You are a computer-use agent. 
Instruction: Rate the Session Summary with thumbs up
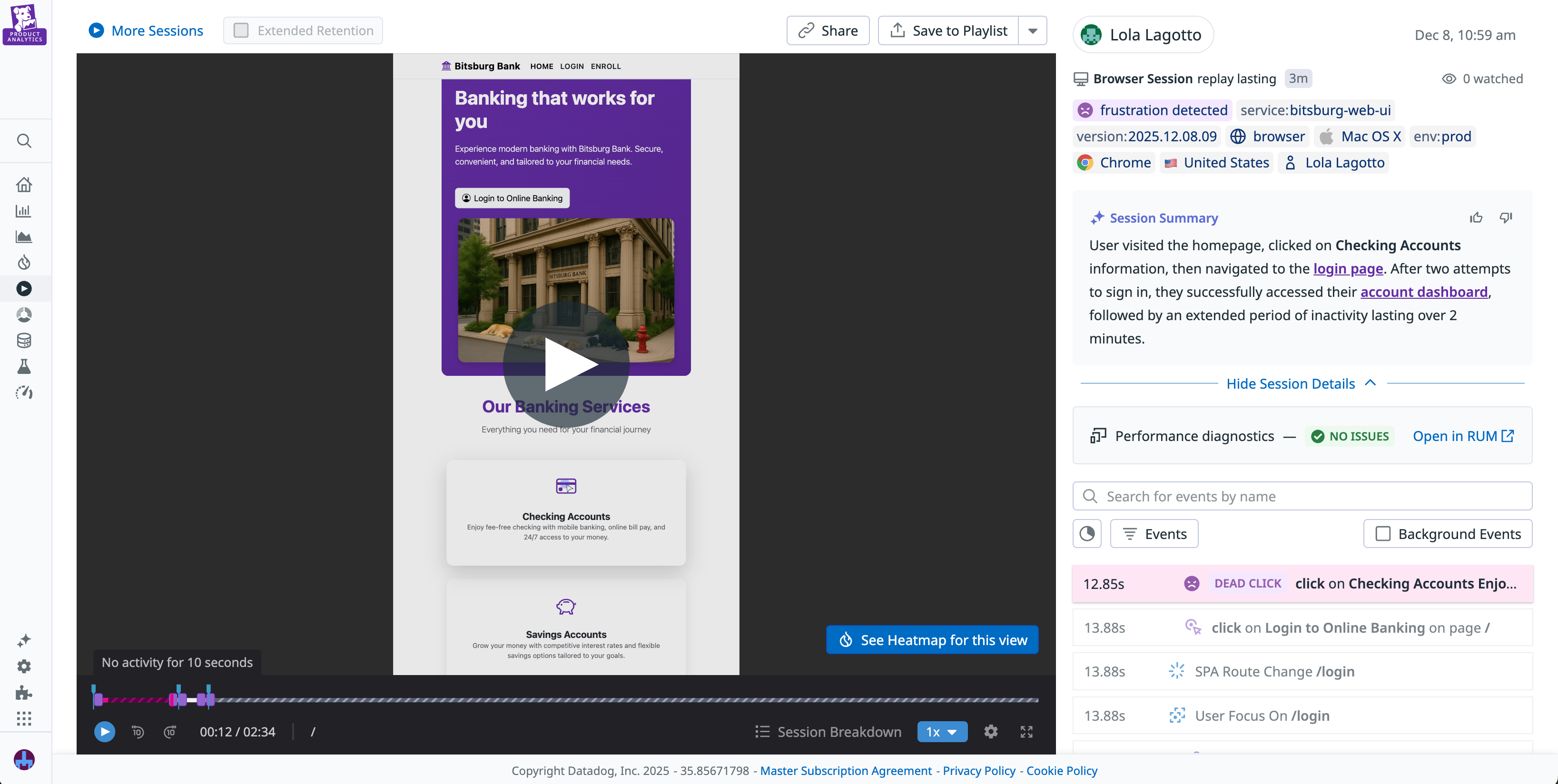[1476, 217]
